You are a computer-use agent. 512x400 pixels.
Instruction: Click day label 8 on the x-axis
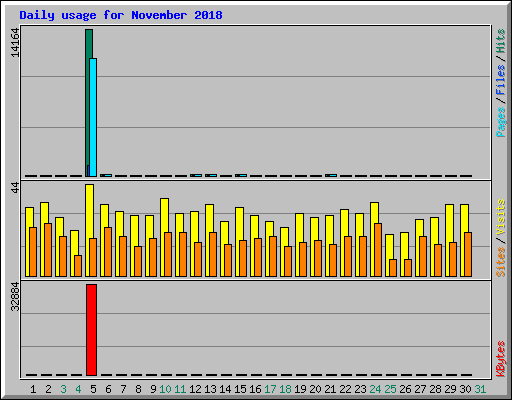[138, 389]
